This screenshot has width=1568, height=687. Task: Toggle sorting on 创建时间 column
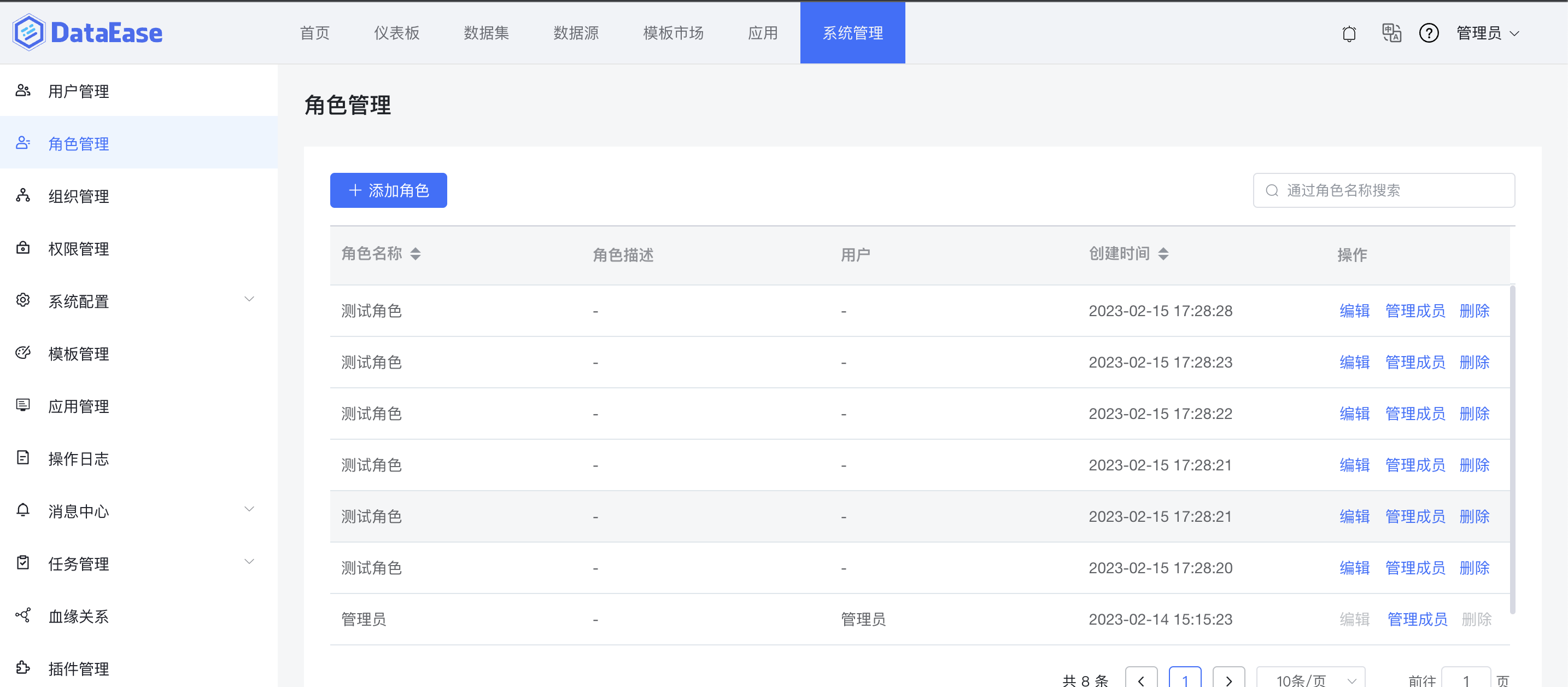pos(1164,253)
